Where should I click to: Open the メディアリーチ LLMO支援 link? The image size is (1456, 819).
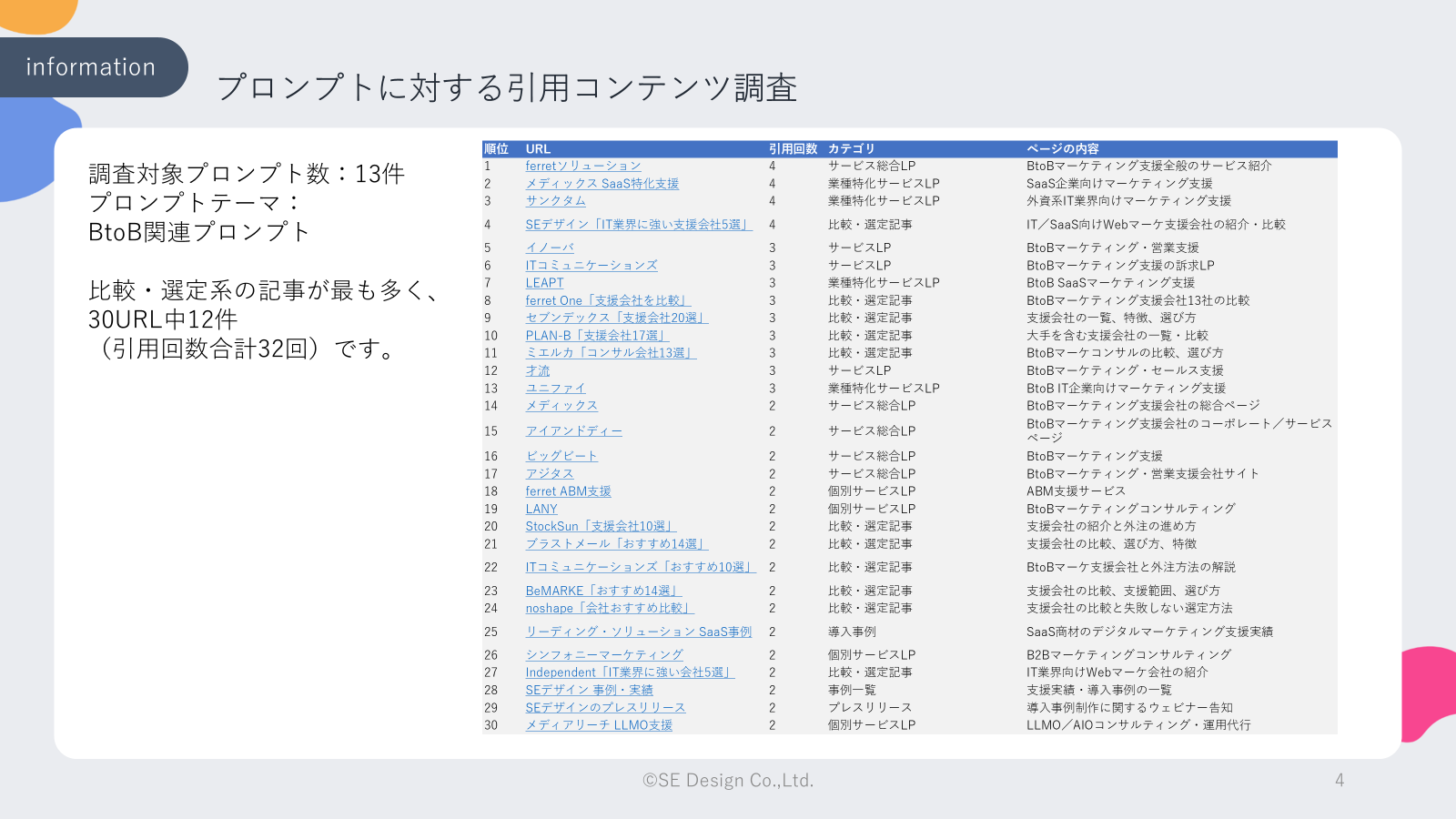tap(599, 725)
